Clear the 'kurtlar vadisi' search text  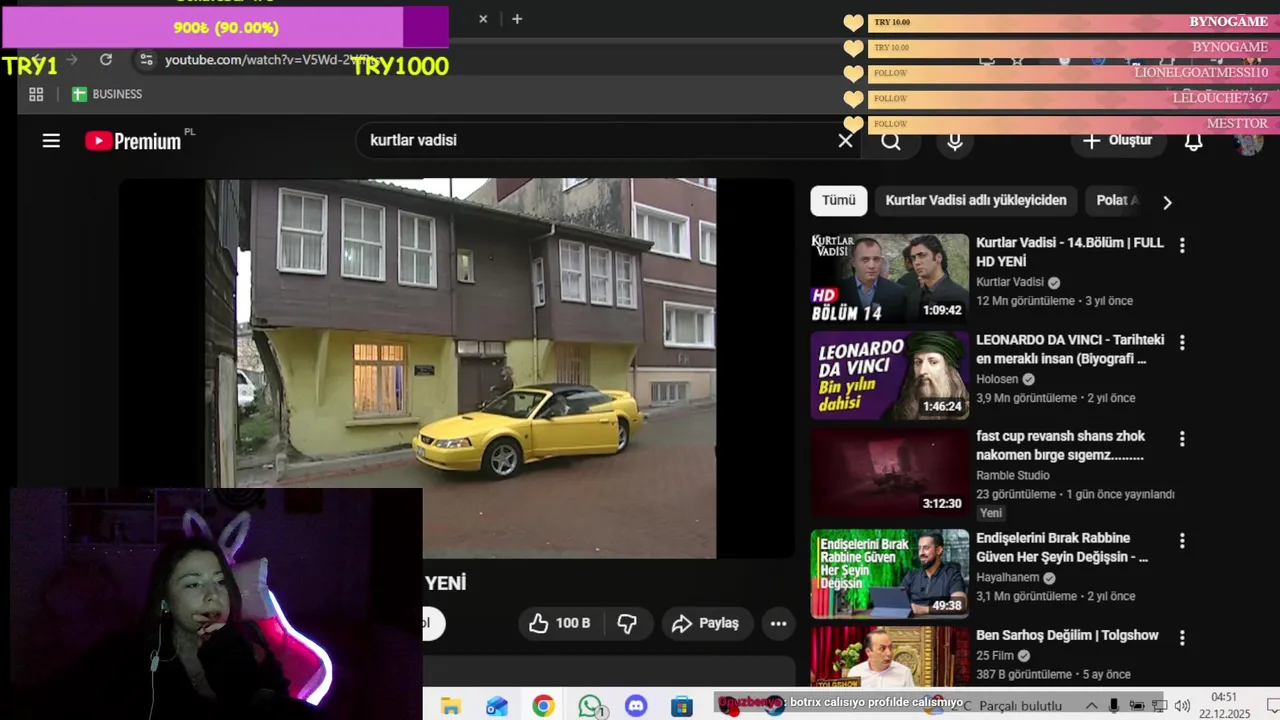click(845, 141)
